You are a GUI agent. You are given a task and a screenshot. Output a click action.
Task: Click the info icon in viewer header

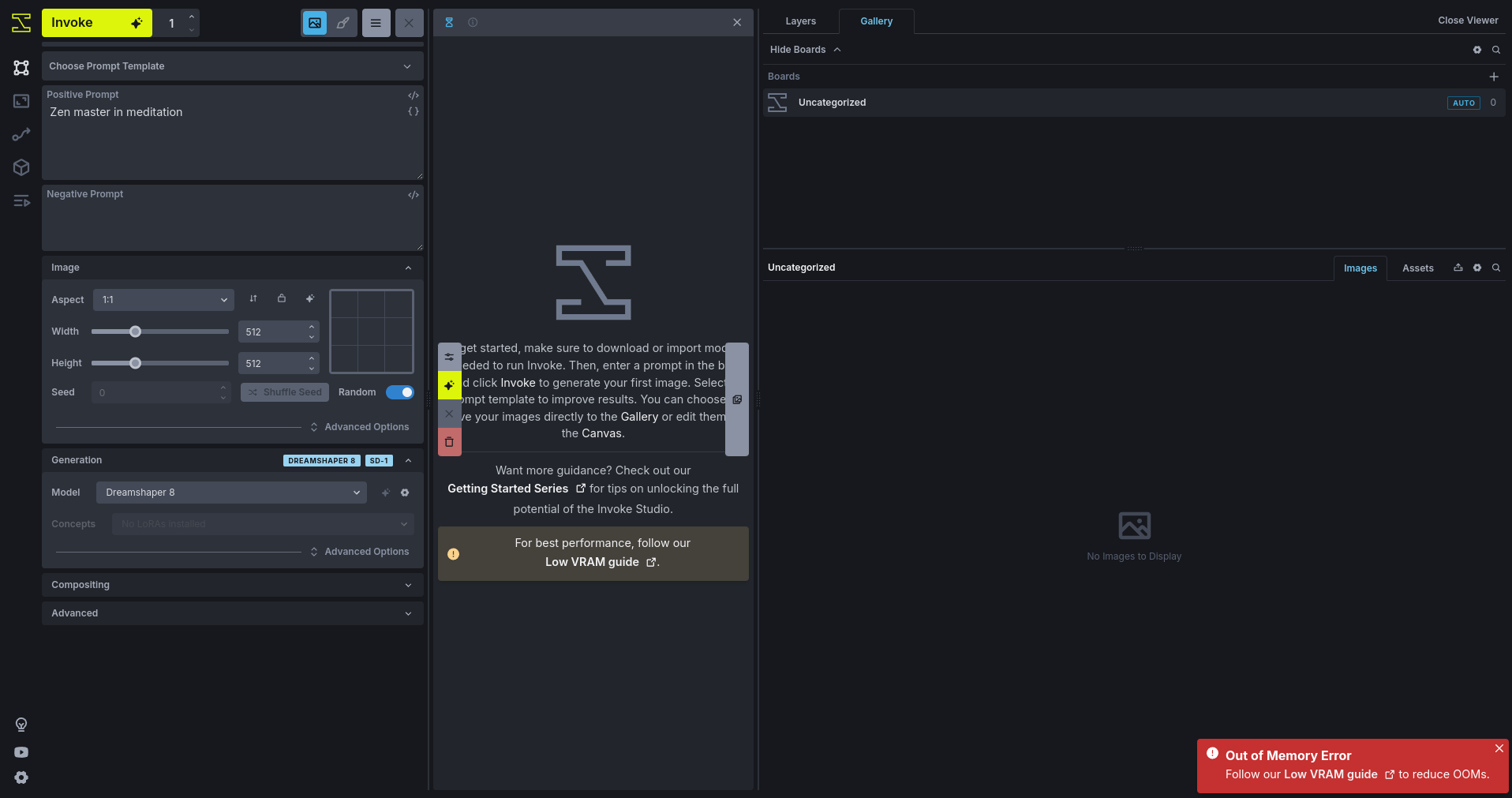tap(473, 22)
